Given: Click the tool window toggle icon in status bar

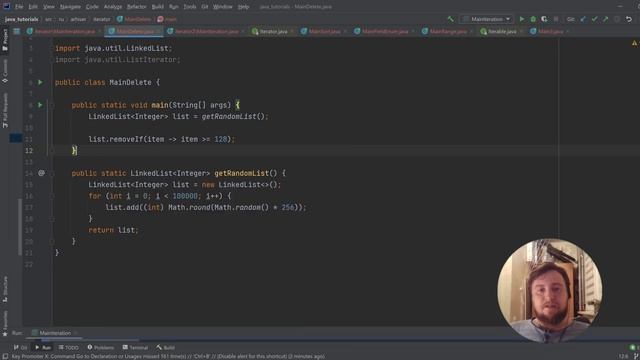Looking at the screenshot, I should 5,356.
